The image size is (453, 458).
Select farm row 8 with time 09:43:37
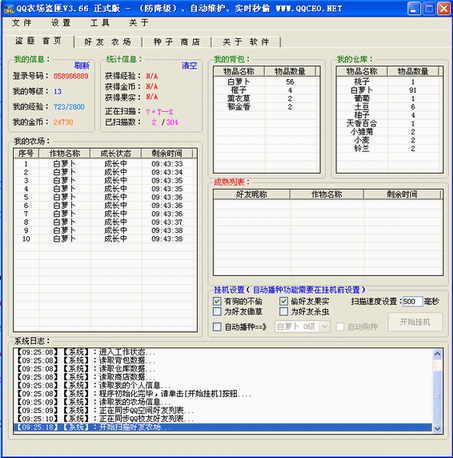pyautogui.click(x=104, y=222)
